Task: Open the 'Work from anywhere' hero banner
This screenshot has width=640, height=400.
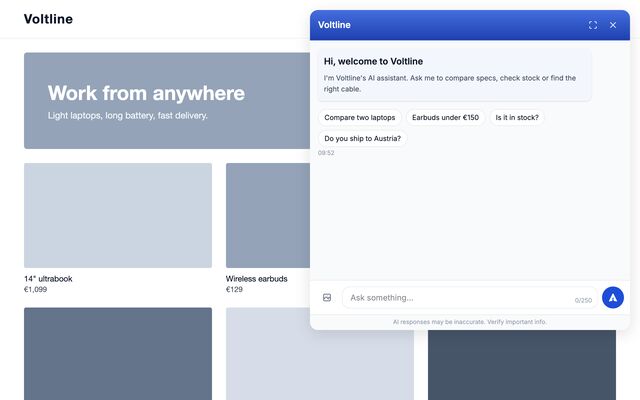Action: coord(167,100)
